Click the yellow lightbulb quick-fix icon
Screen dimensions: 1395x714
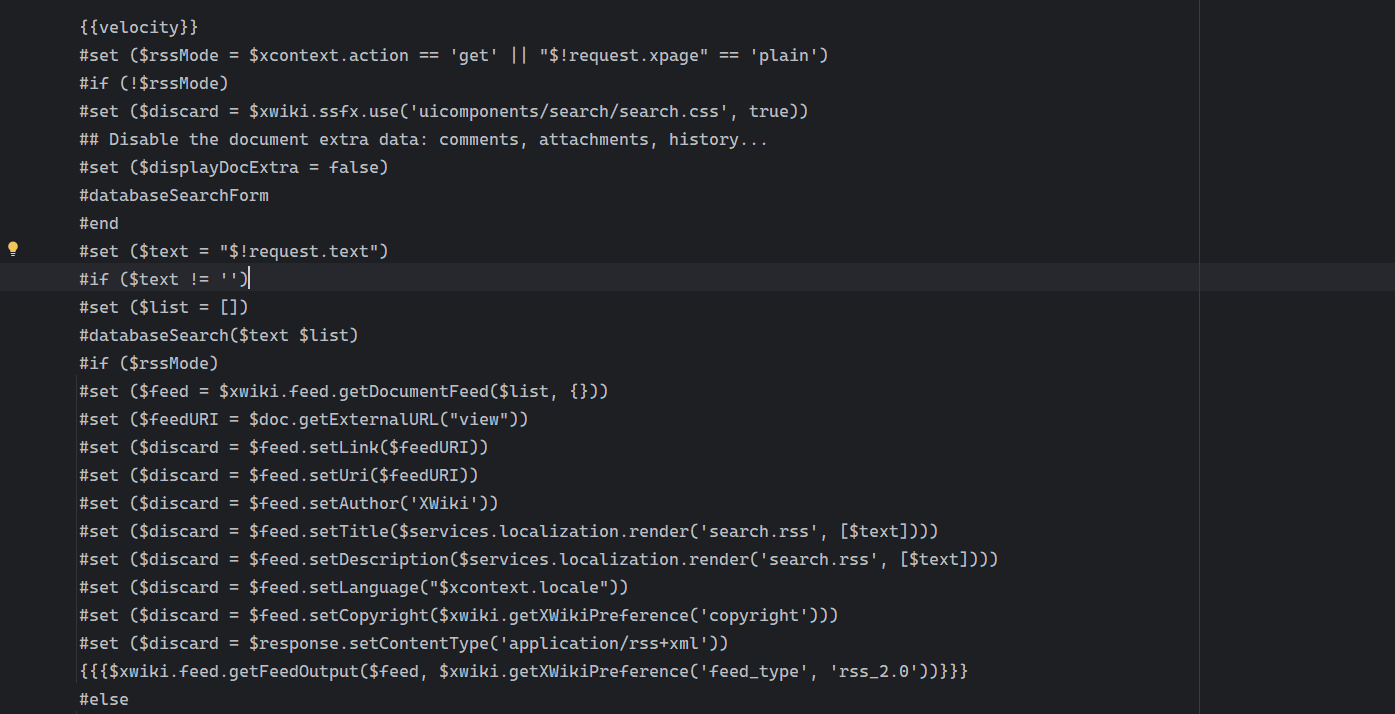coord(13,249)
